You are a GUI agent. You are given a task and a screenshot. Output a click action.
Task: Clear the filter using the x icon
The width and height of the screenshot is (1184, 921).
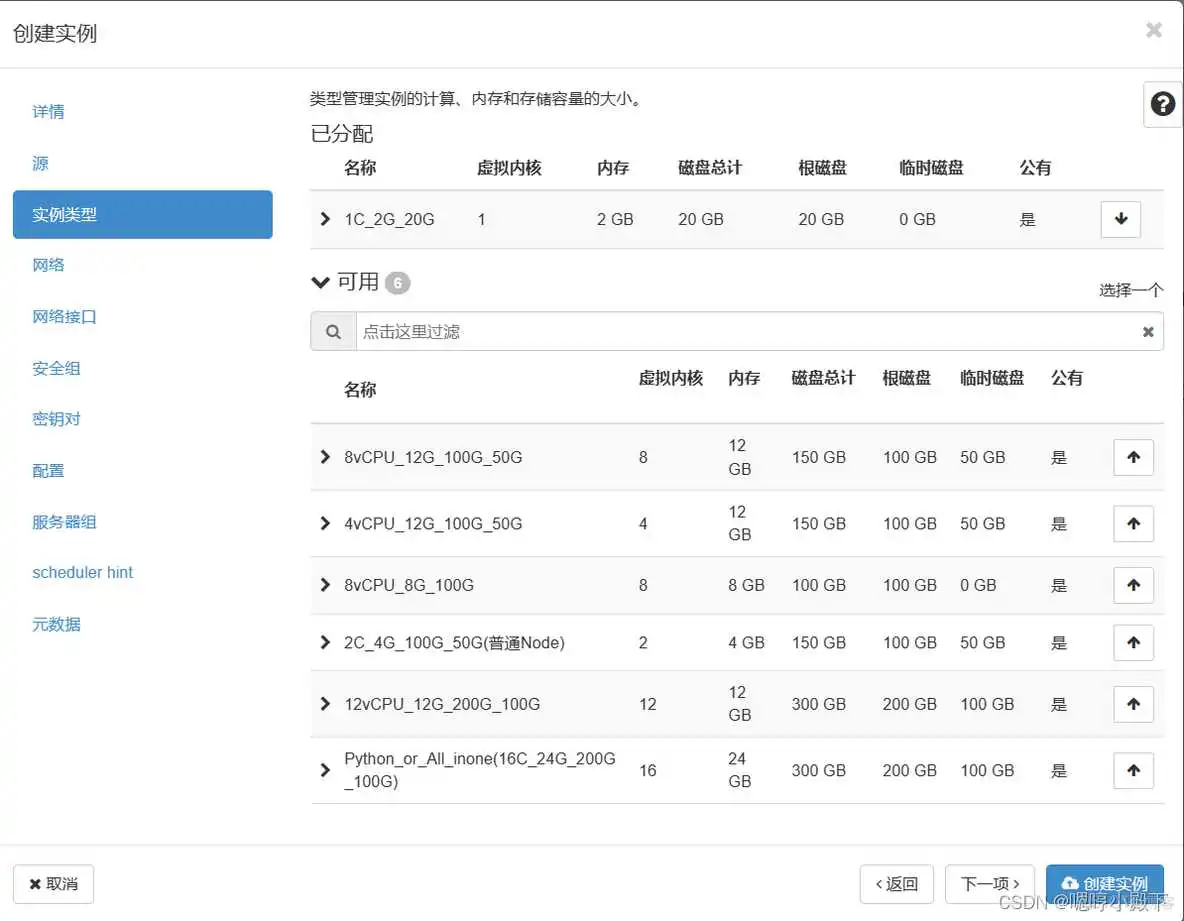(1148, 331)
